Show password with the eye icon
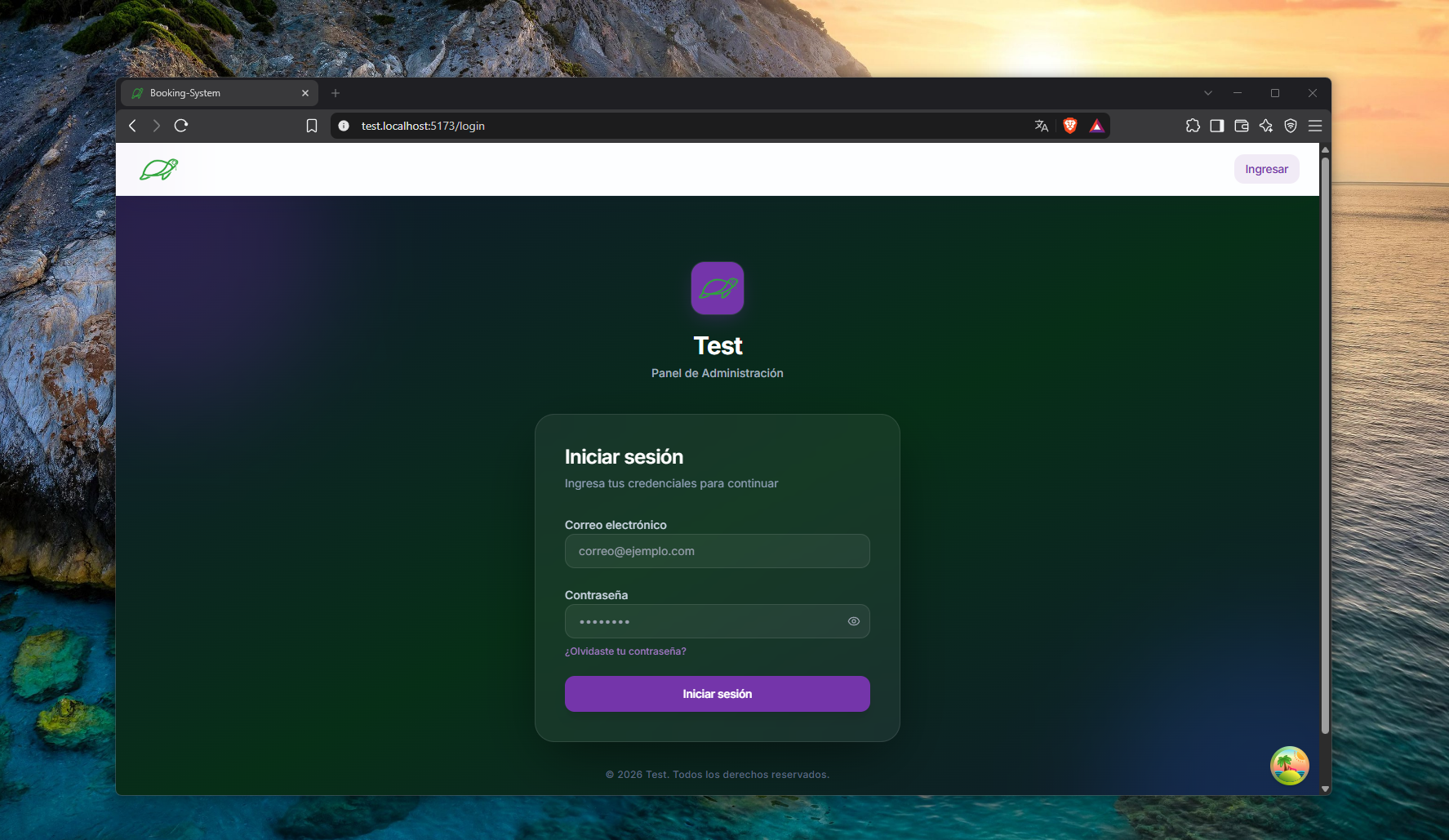The width and height of the screenshot is (1449, 840). 854,621
